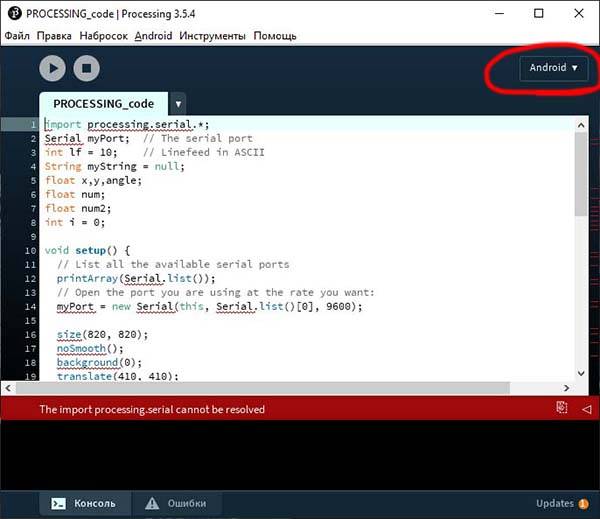Click 'int lf = 10;' code line
600x519 pixels.
coord(81,152)
